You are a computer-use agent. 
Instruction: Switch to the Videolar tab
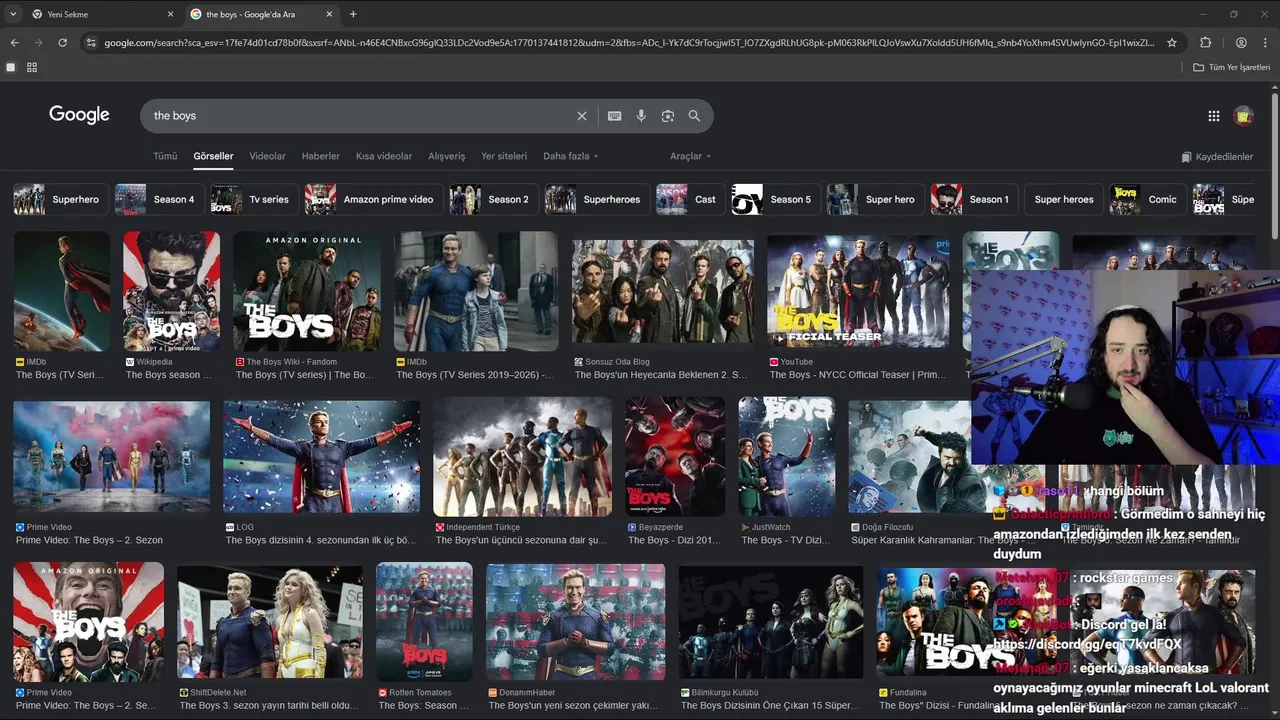267,156
